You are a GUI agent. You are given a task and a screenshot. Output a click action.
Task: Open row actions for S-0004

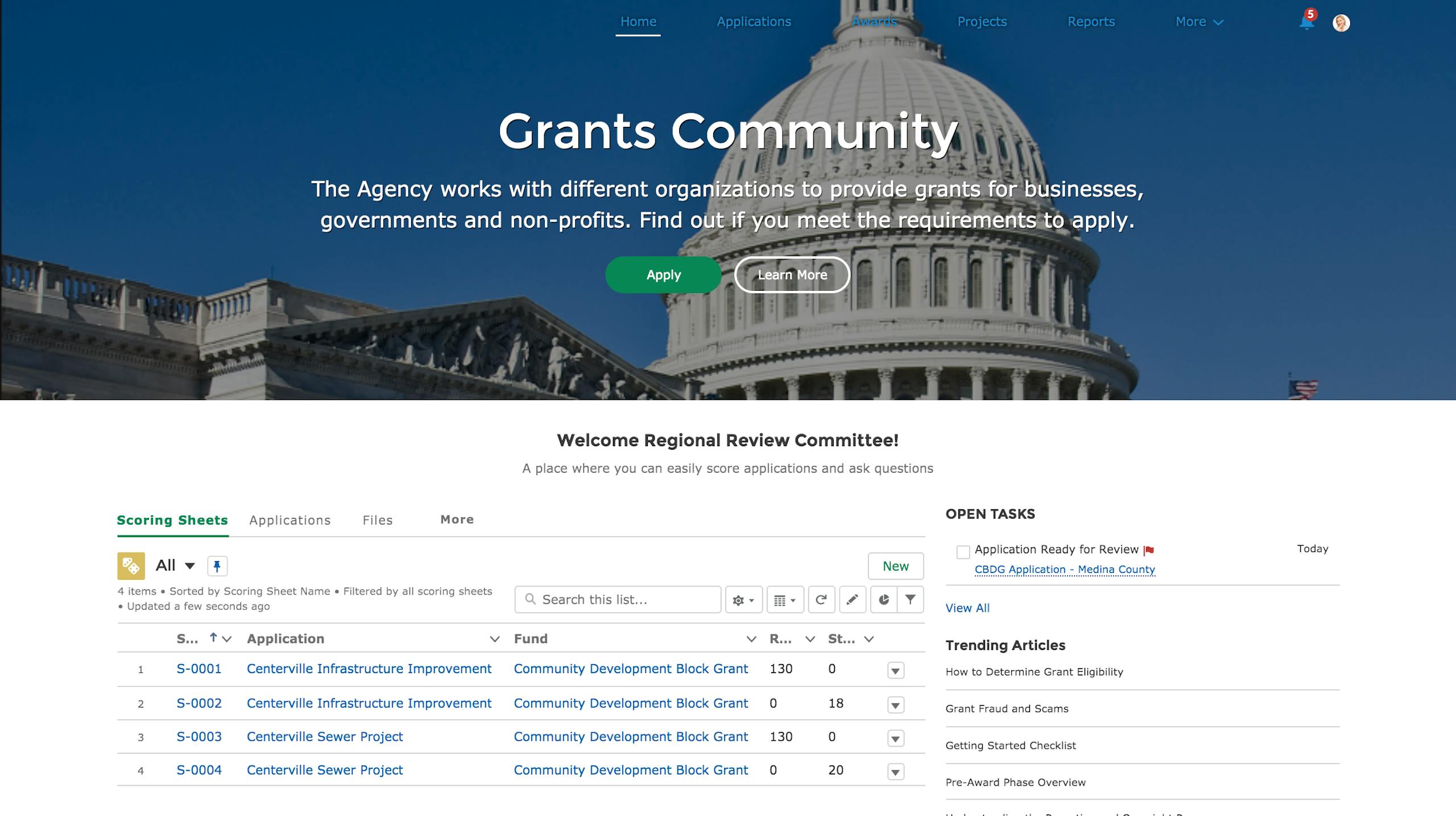click(895, 772)
